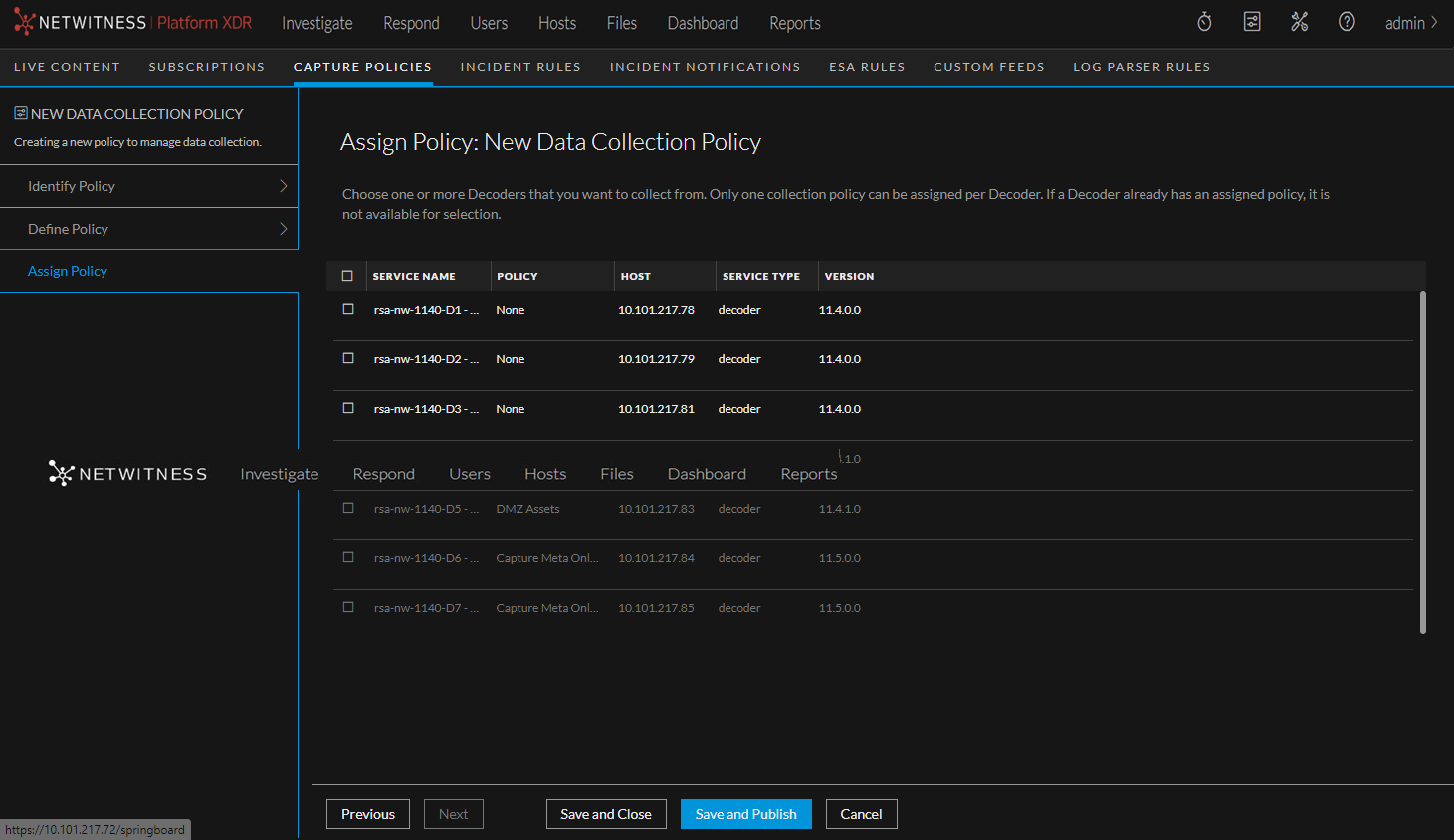Check the rsa-nw-1140-D1 decoder row checkbox
Viewport: 1454px width, 840px height.
(x=348, y=309)
